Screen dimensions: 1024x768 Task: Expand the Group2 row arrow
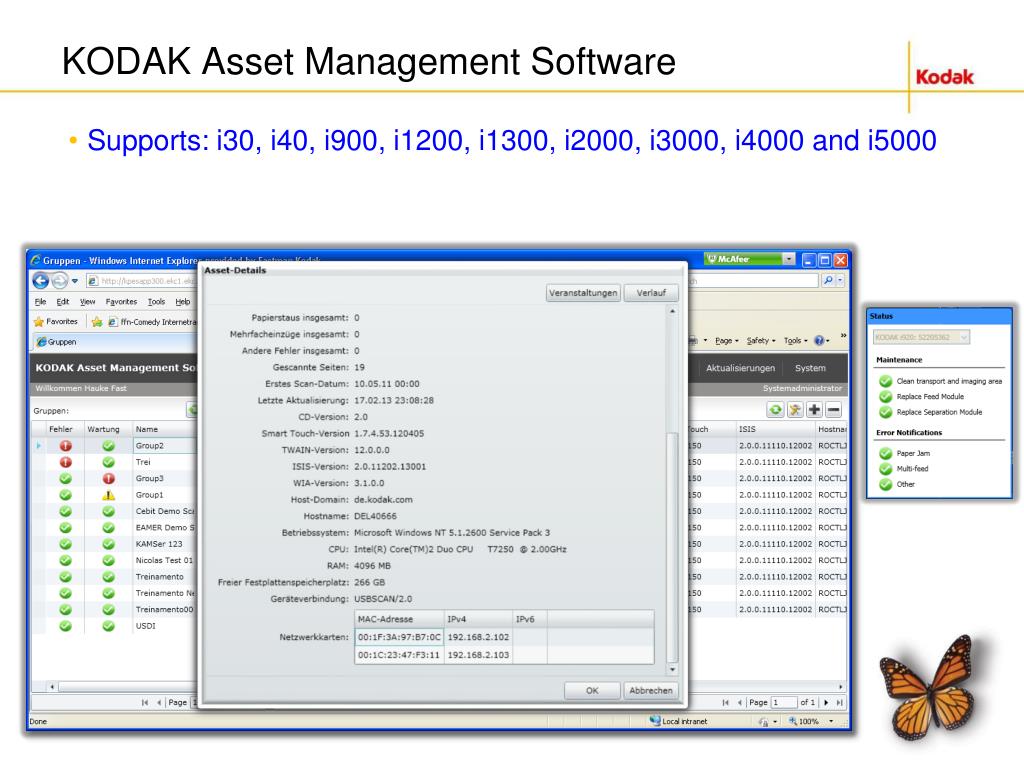39,445
